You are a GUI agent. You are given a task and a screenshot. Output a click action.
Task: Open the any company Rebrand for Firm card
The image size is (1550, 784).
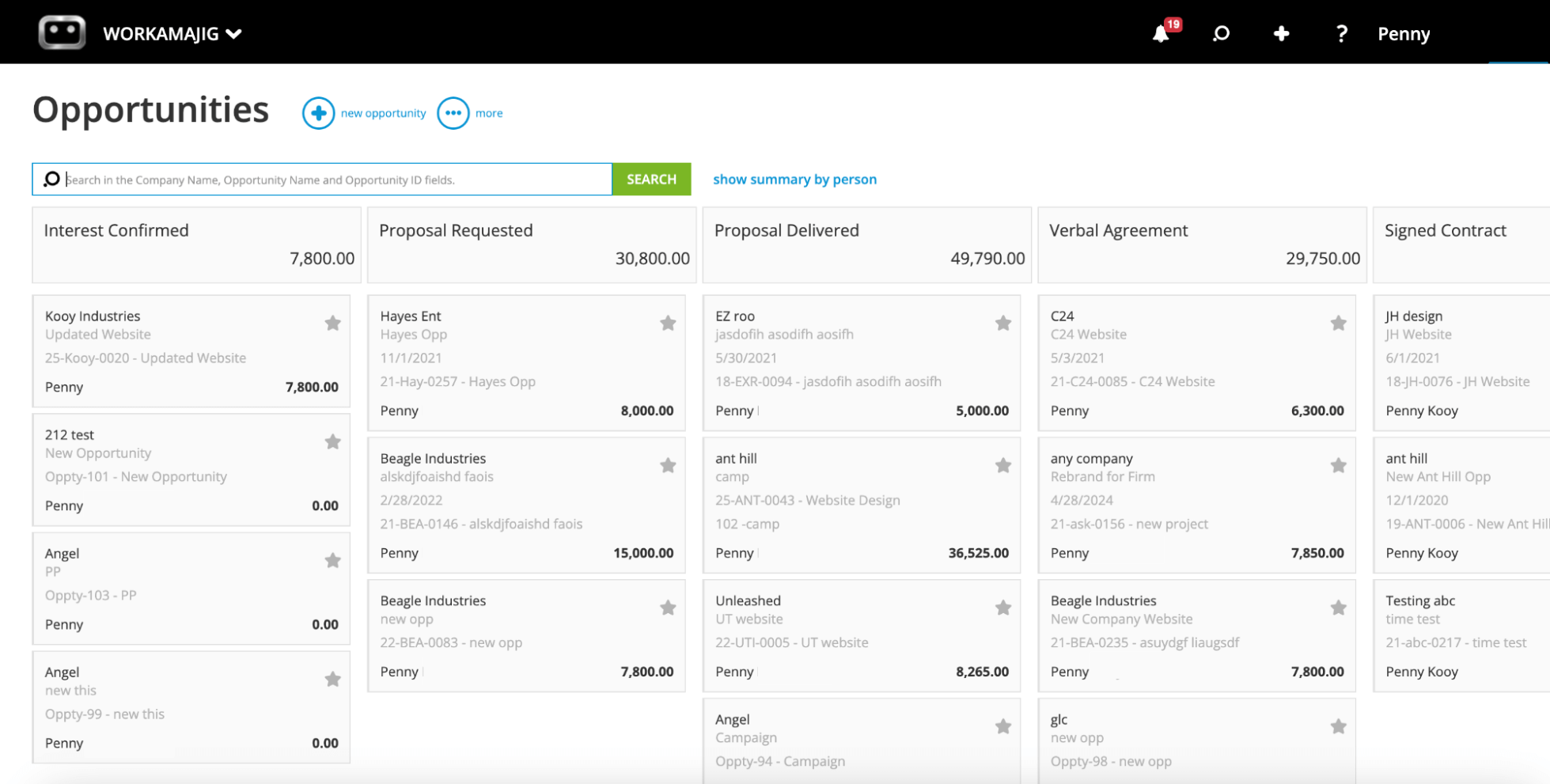pyautogui.click(x=1197, y=506)
